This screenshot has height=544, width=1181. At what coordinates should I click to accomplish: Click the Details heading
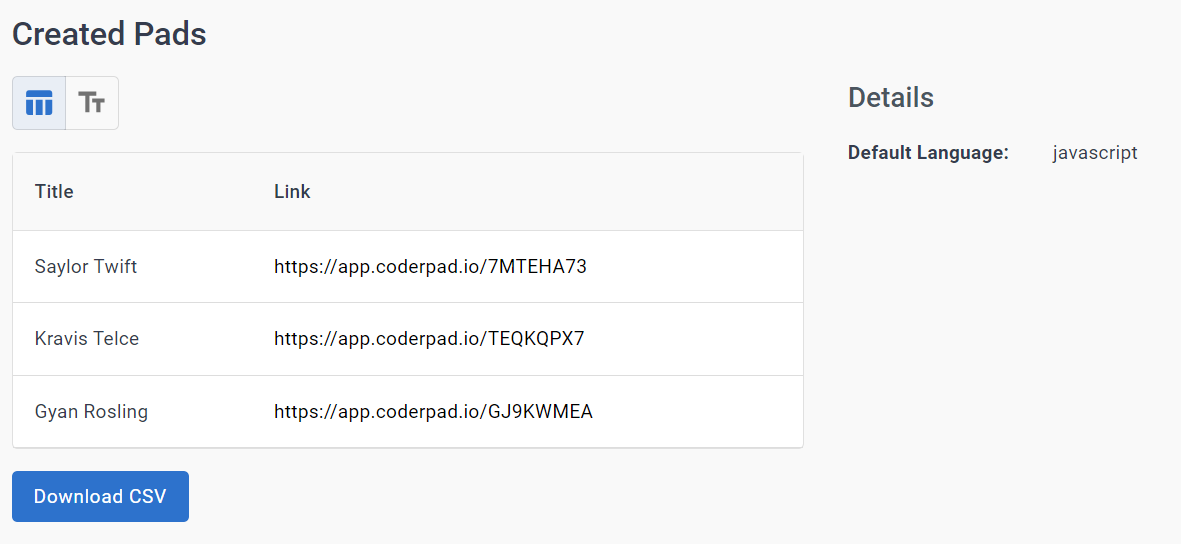coord(891,98)
